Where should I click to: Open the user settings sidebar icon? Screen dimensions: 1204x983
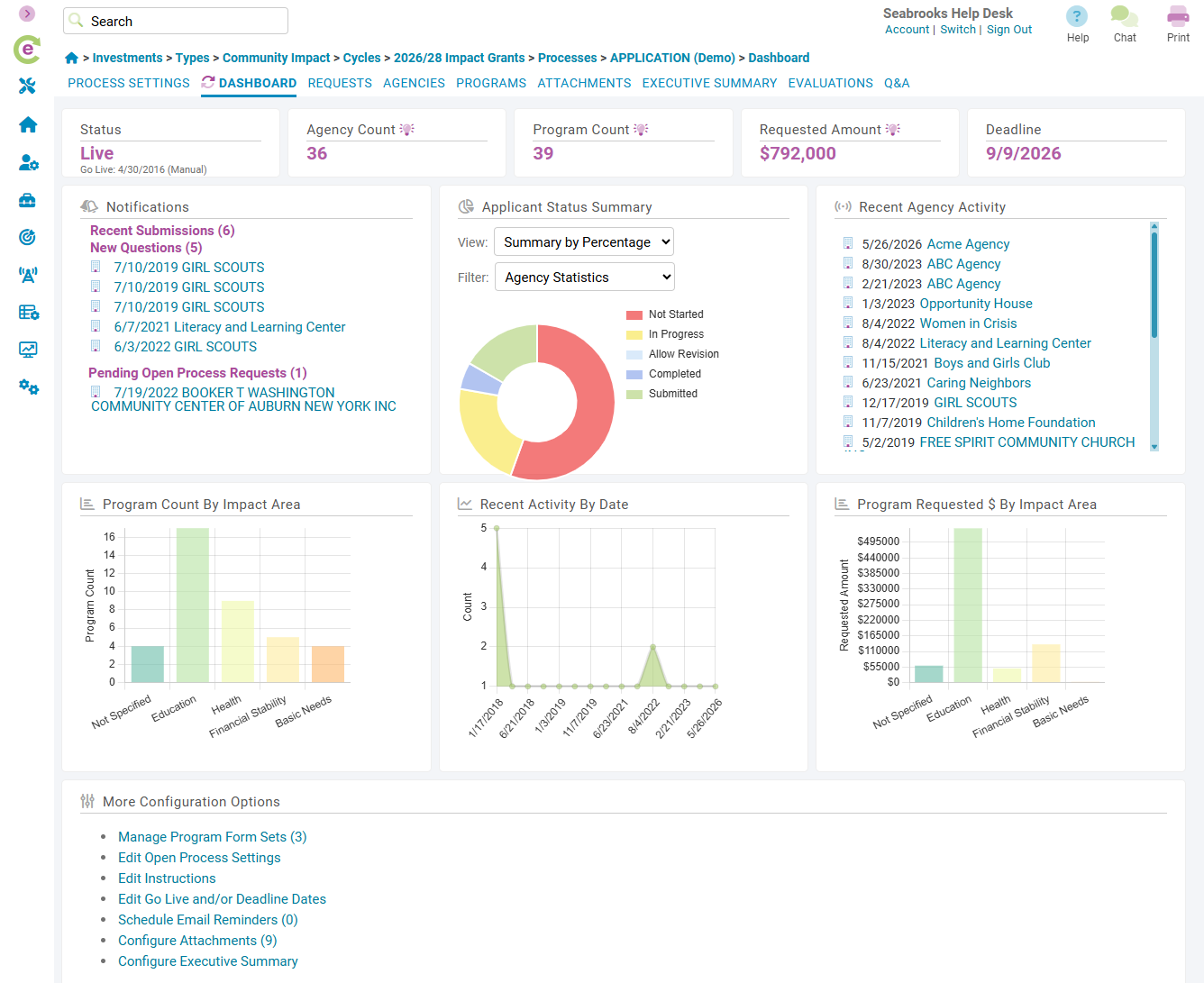[28, 162]
